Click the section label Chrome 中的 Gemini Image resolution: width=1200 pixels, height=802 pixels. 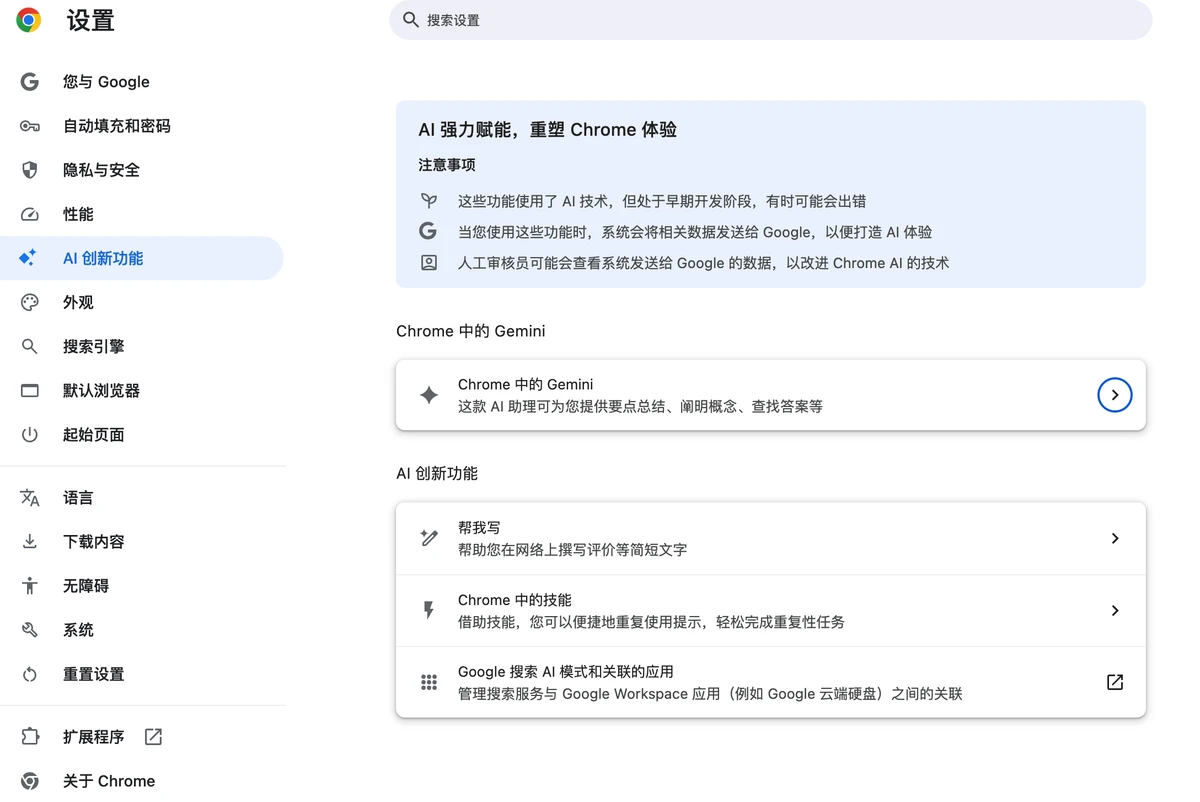(471, 331)
